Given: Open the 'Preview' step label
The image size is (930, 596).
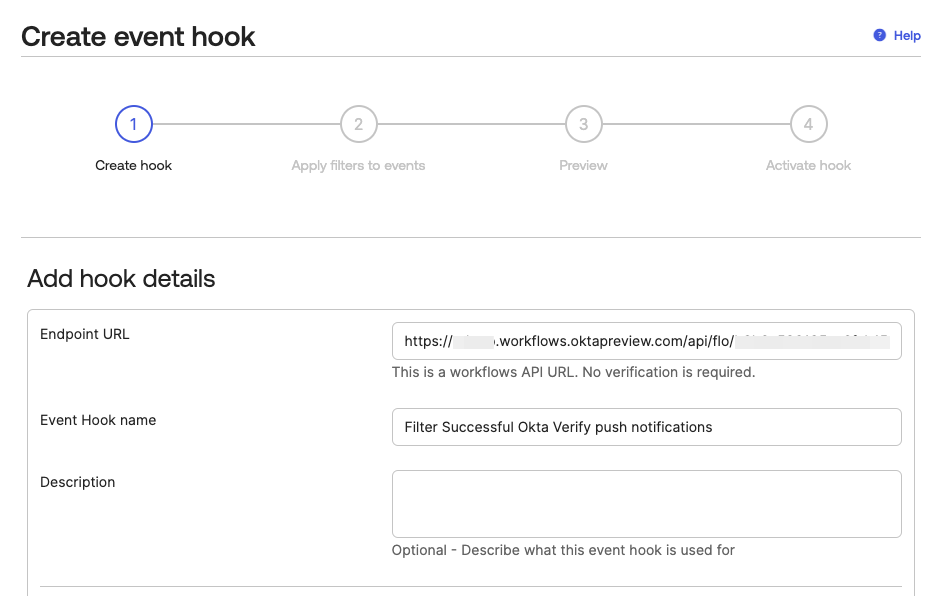Looking at the screenshot, I should (583, 165).
